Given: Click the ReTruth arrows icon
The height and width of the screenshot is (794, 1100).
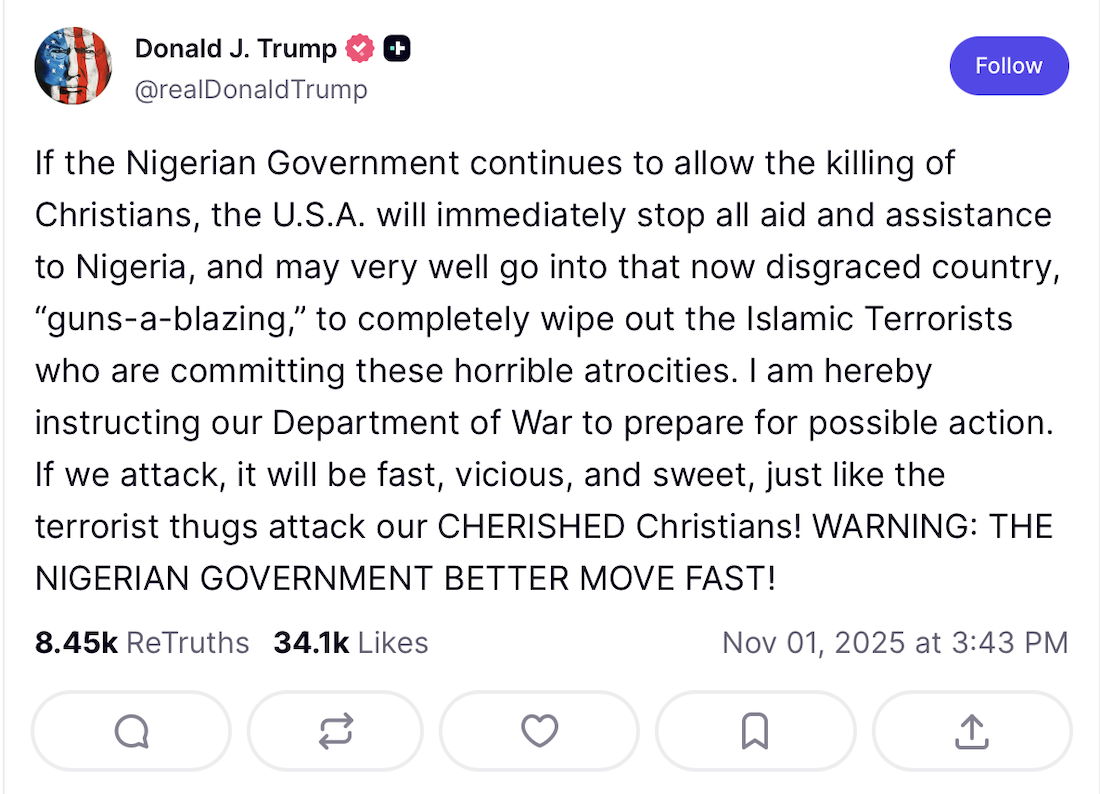Looking at the screenshot, I should click(336, 731).
